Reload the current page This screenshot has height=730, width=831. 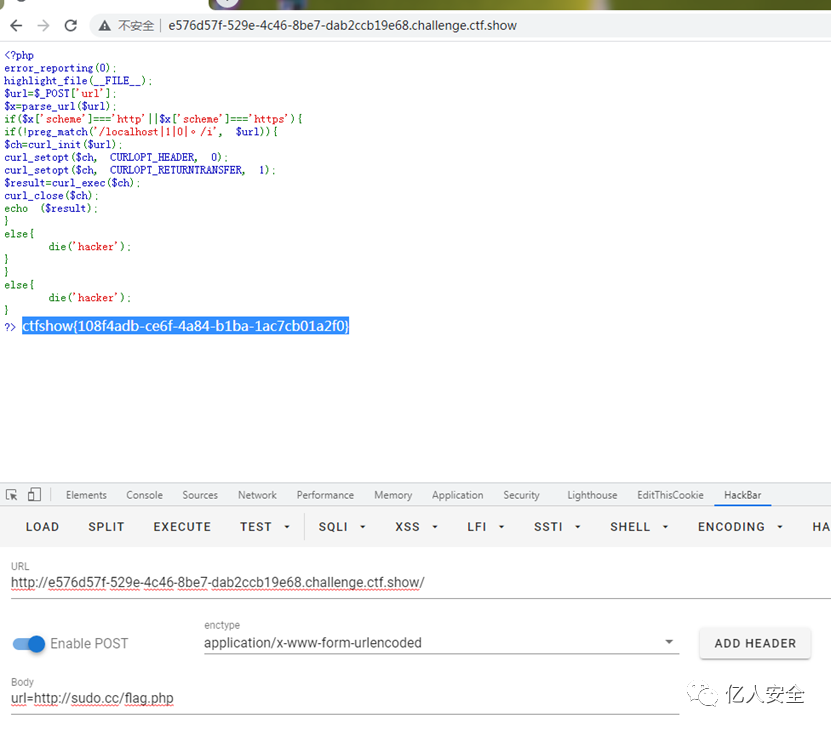pyautogui.click(x=70, y=25)
